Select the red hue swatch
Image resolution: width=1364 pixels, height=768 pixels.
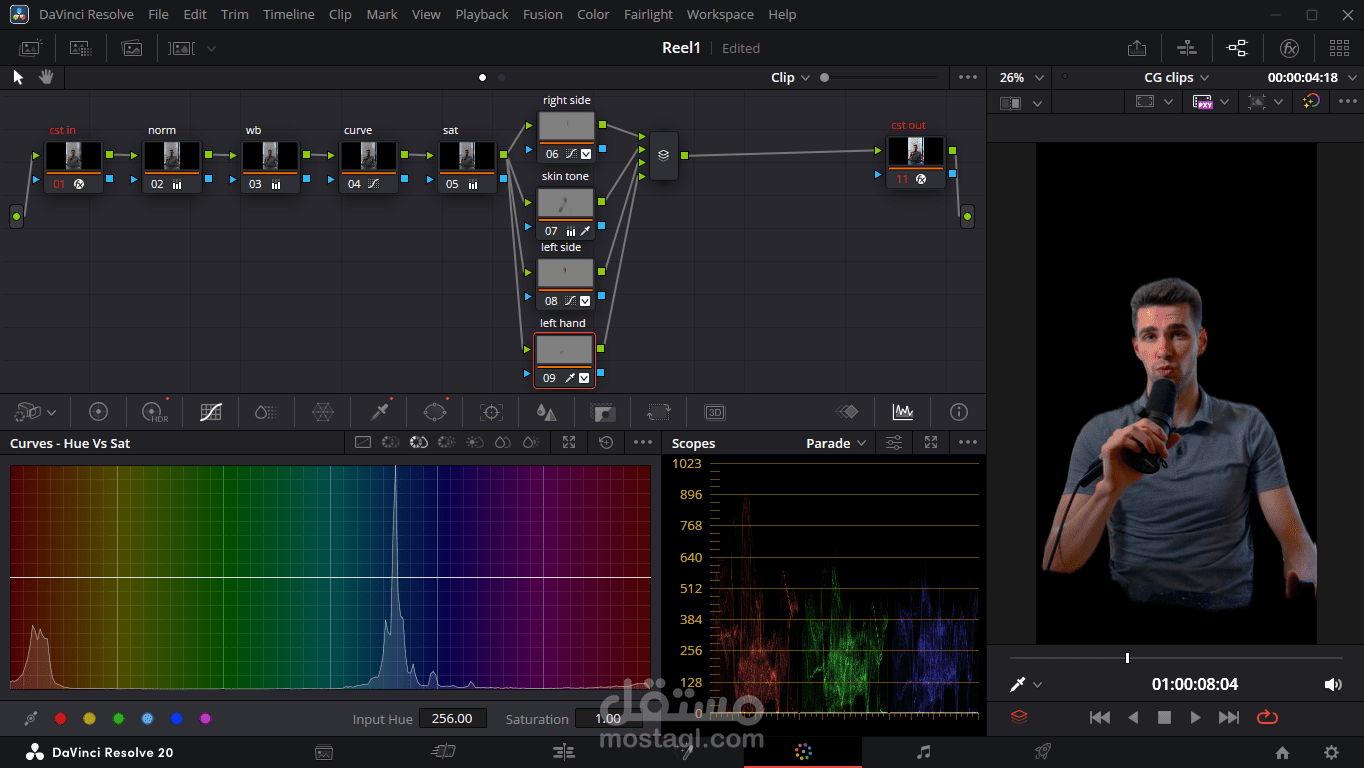pos(60,718)
